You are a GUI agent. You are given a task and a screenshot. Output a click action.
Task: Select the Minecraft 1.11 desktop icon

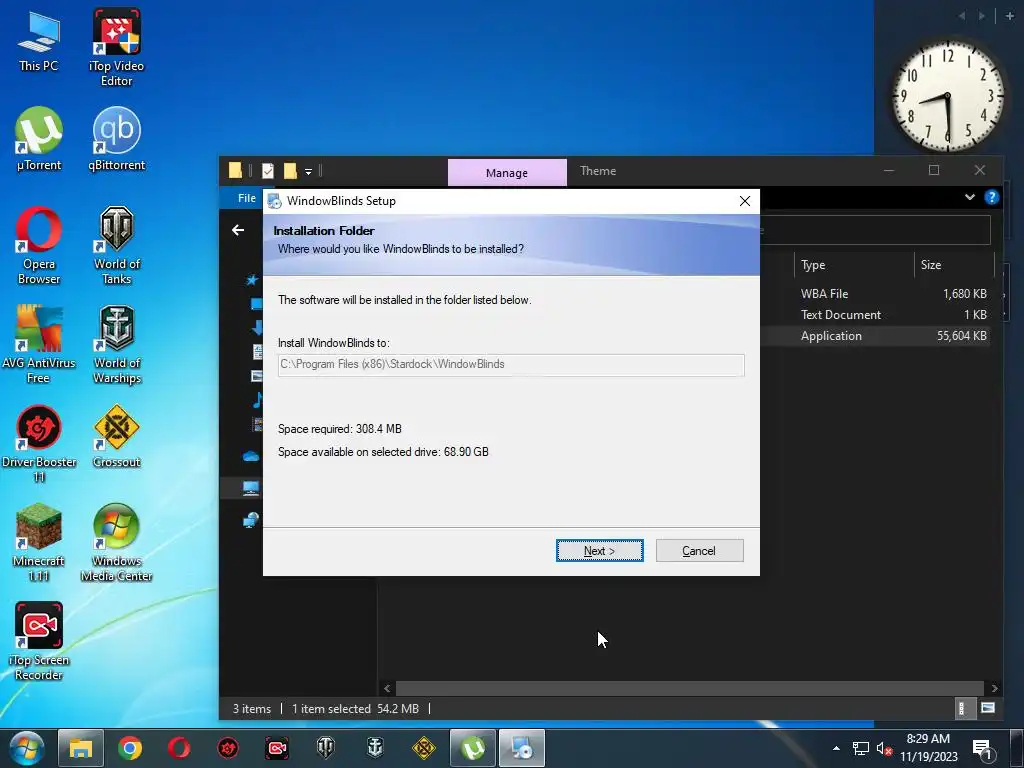pyautogui.click(x=39, y=542)
